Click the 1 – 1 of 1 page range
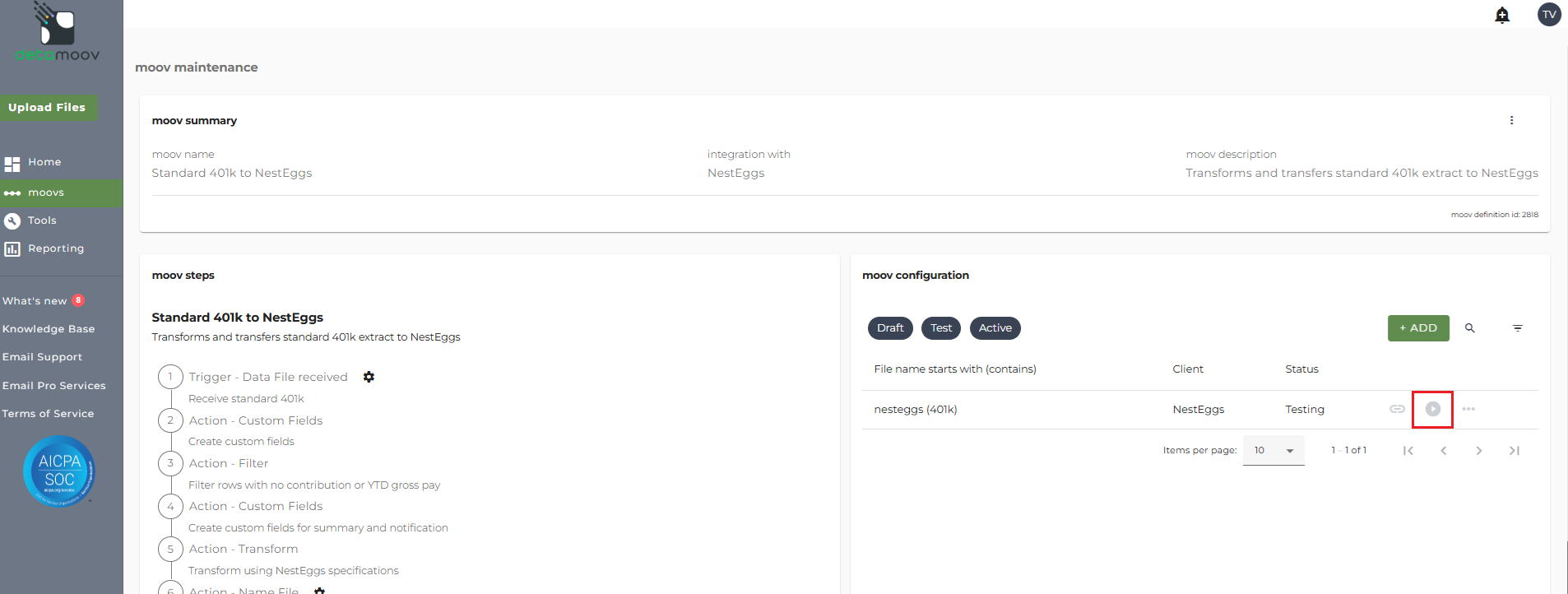The image size is (1568, 594). (1348, 451)
